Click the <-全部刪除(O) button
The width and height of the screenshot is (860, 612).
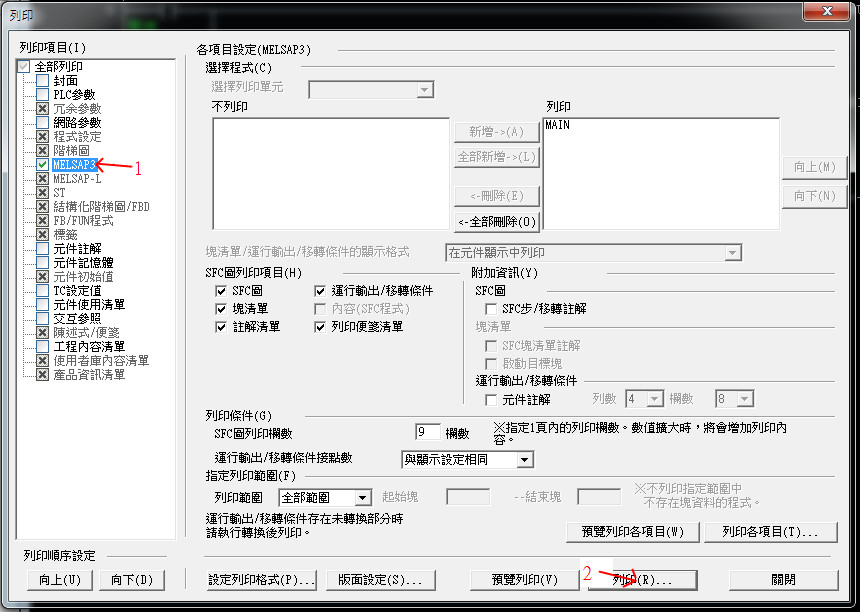tap(496, 221)
